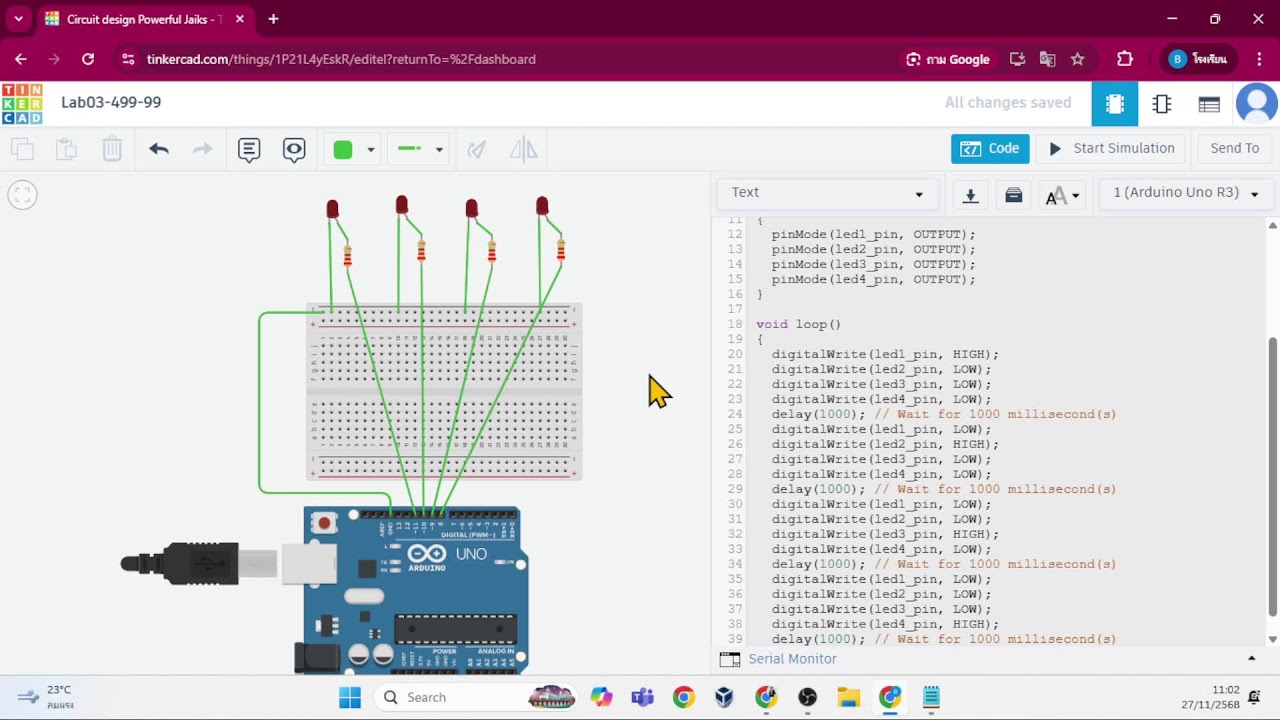Image resolution: width=1280 pixels, height=720 pixels.
Task: Select the breadboard component
Action: (x=444, y=392)
